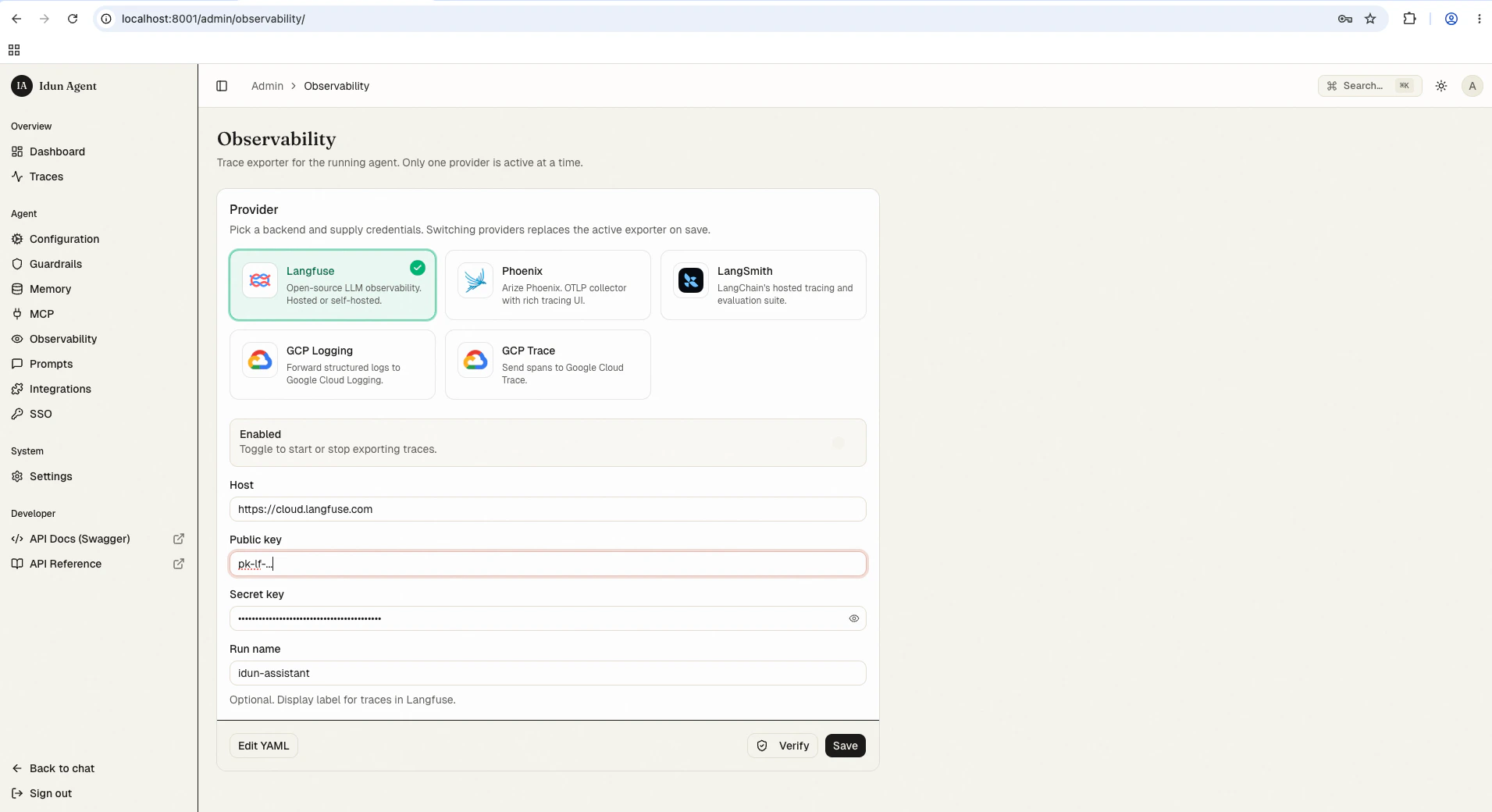The width and height of the screenshot is (1492, 812).
Task: Toggle the sidebar panel icon
Action: click(x=222, y=86)
